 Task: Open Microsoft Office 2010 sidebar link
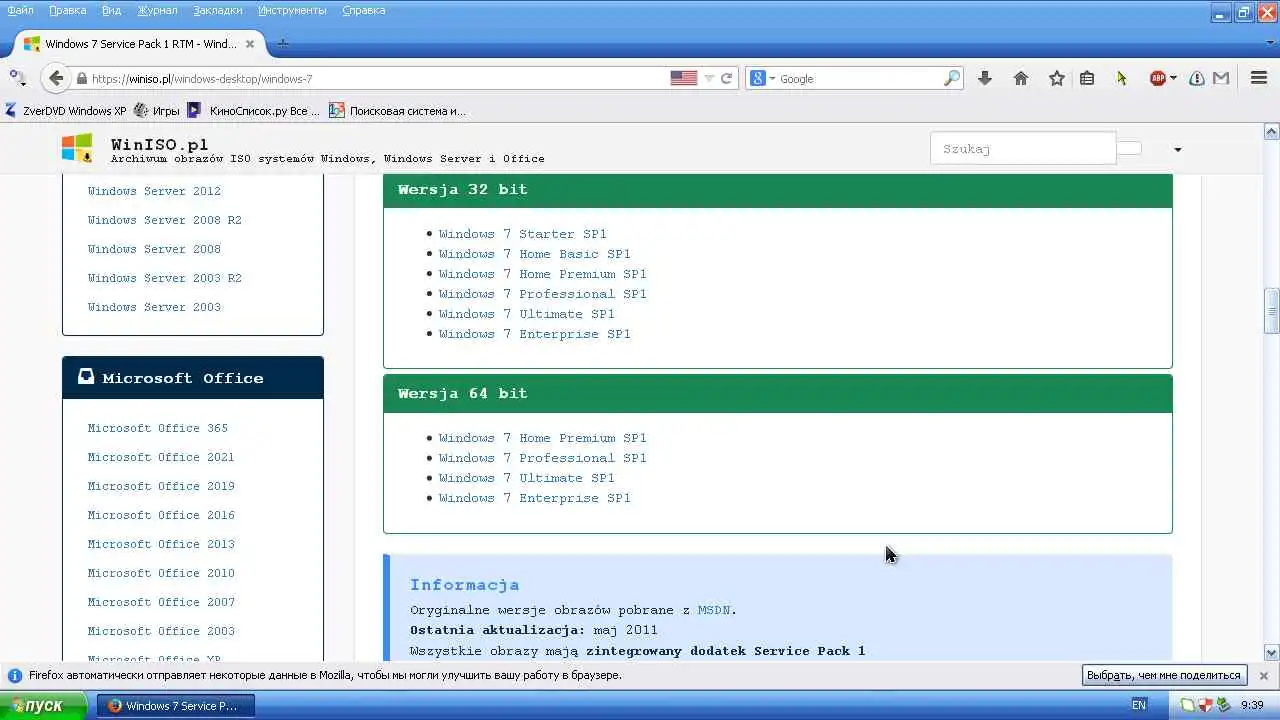pyautogui.click(x=161, y=573)
